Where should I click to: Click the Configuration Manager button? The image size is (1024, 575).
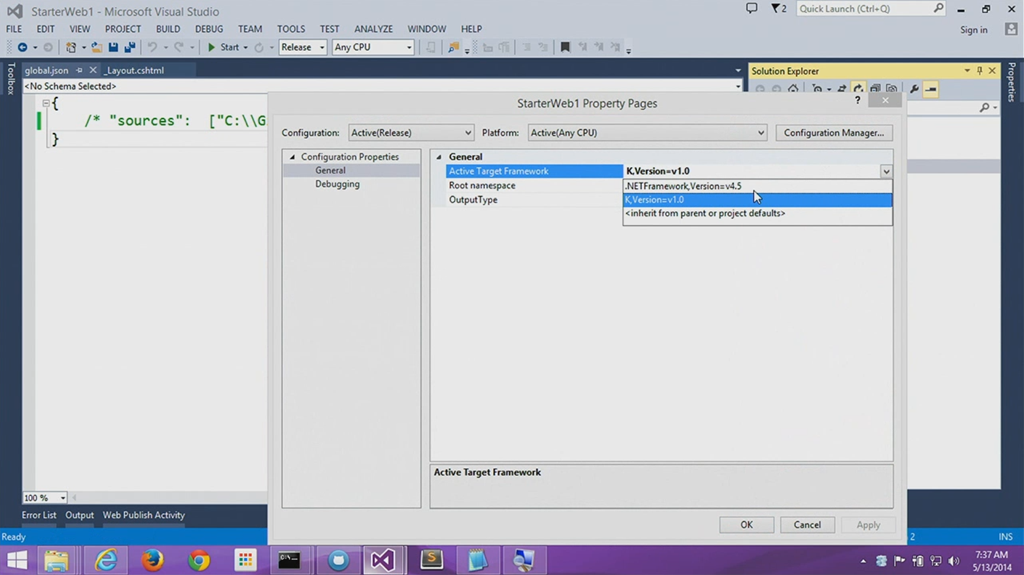click(x=833, y=133)
